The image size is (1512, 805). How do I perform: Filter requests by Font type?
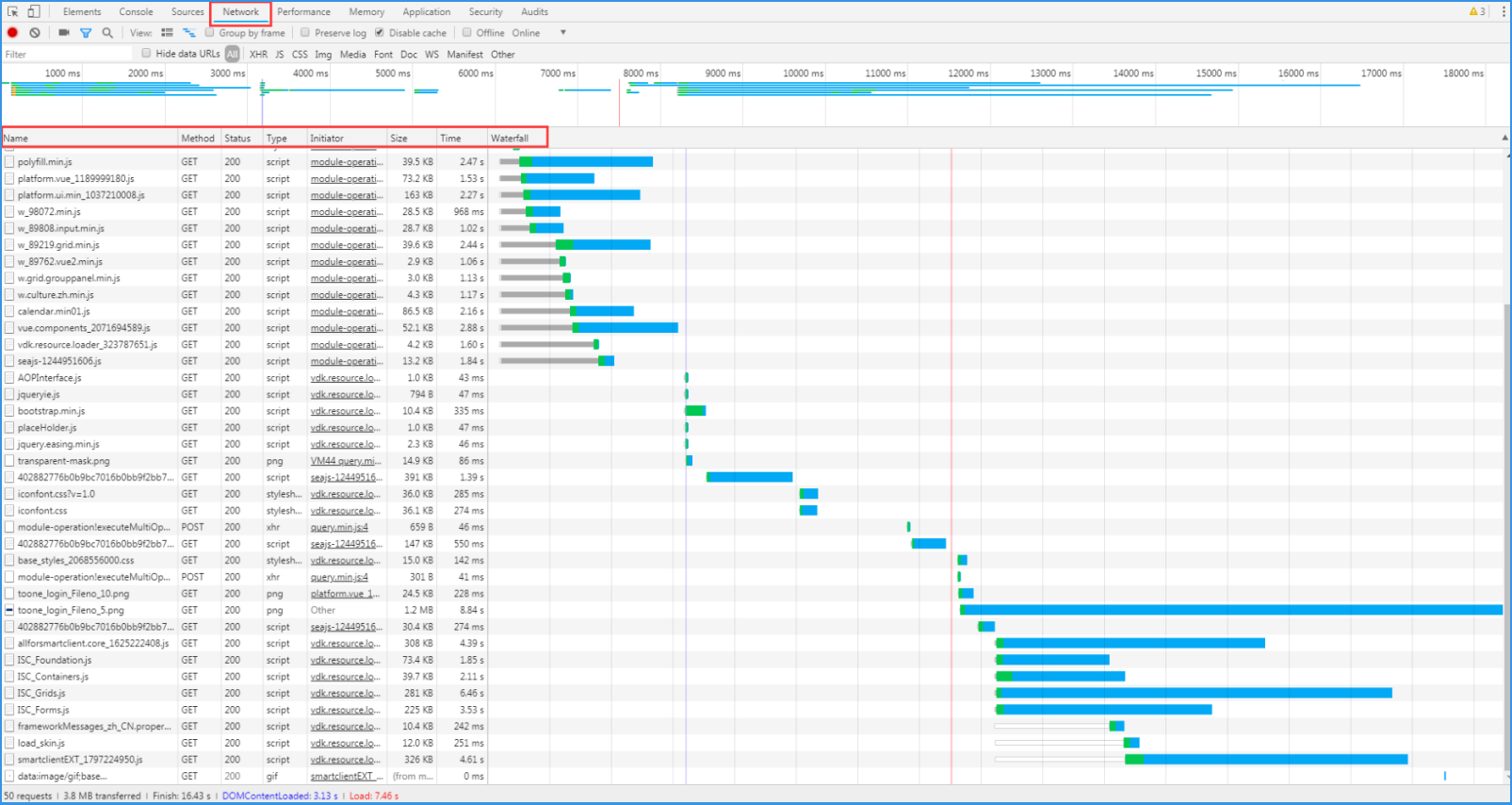point(383,55)
